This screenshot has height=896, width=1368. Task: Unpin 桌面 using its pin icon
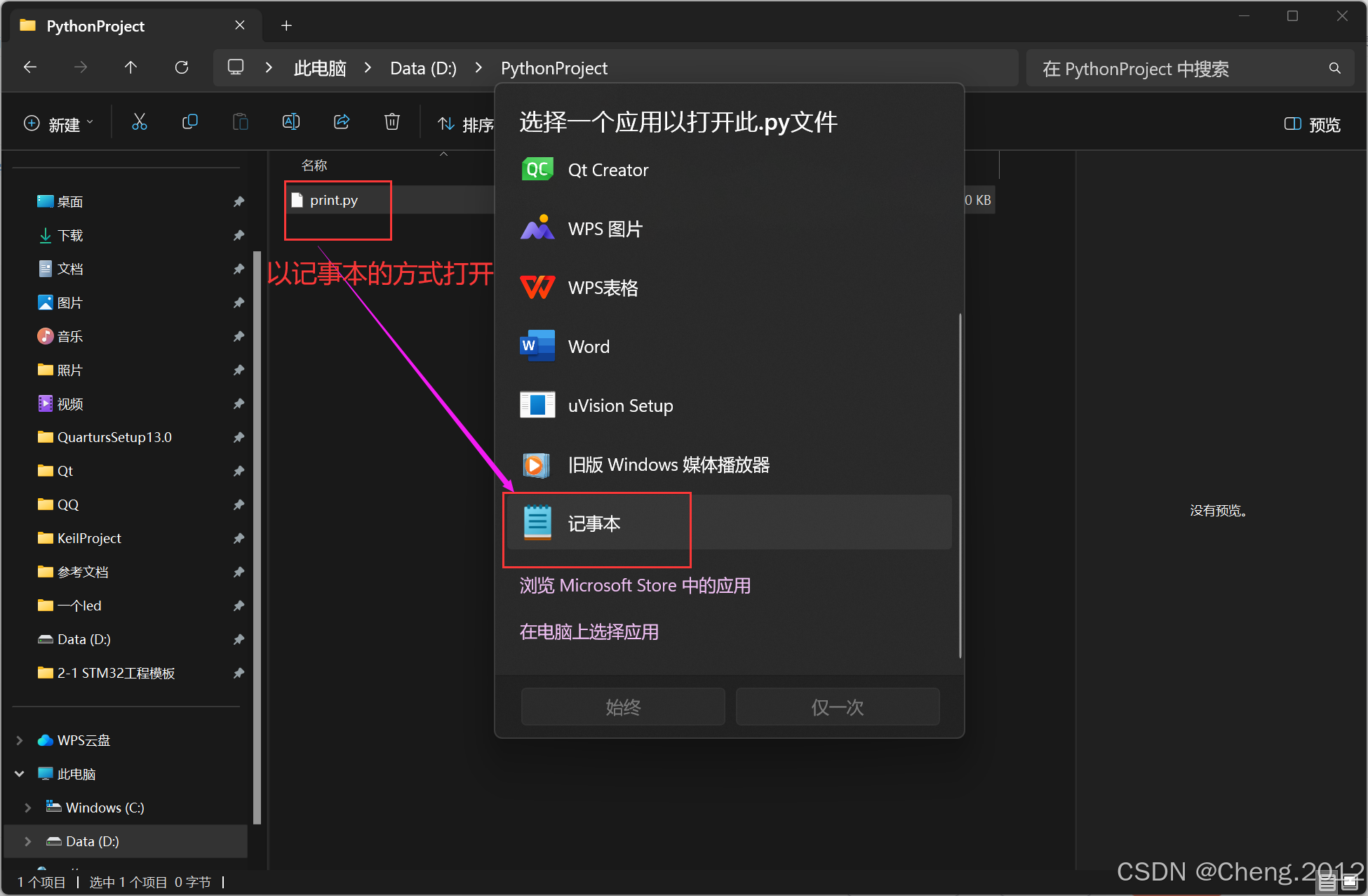[x=239, y=202]
